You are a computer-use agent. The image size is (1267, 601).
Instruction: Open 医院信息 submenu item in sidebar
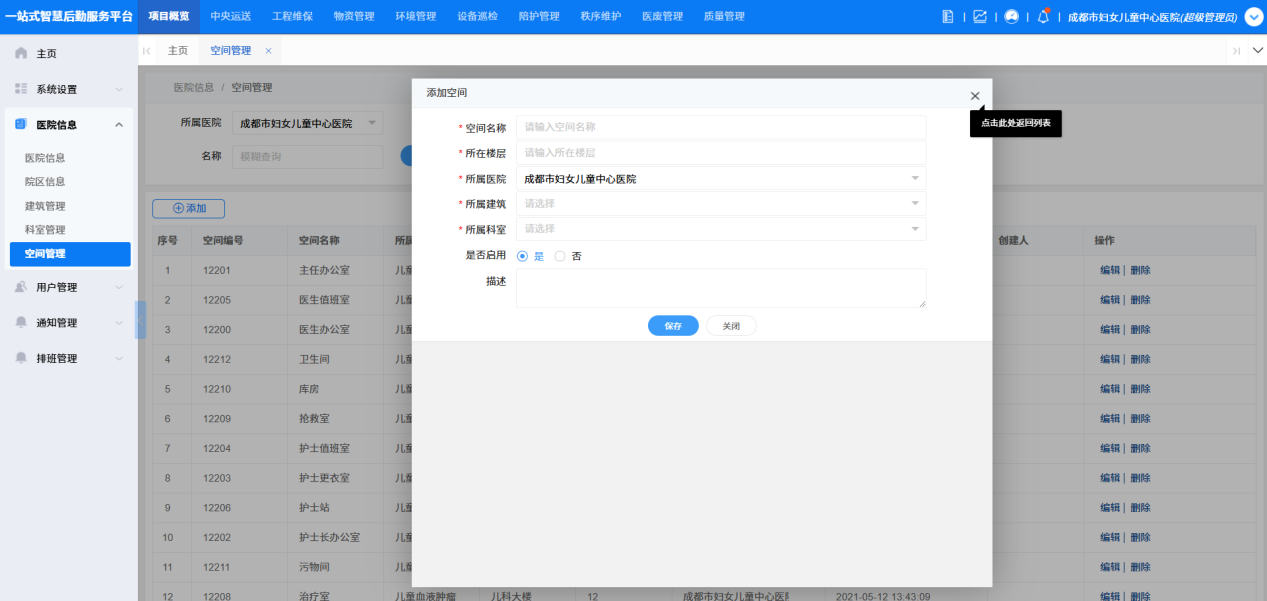[45, 158]
